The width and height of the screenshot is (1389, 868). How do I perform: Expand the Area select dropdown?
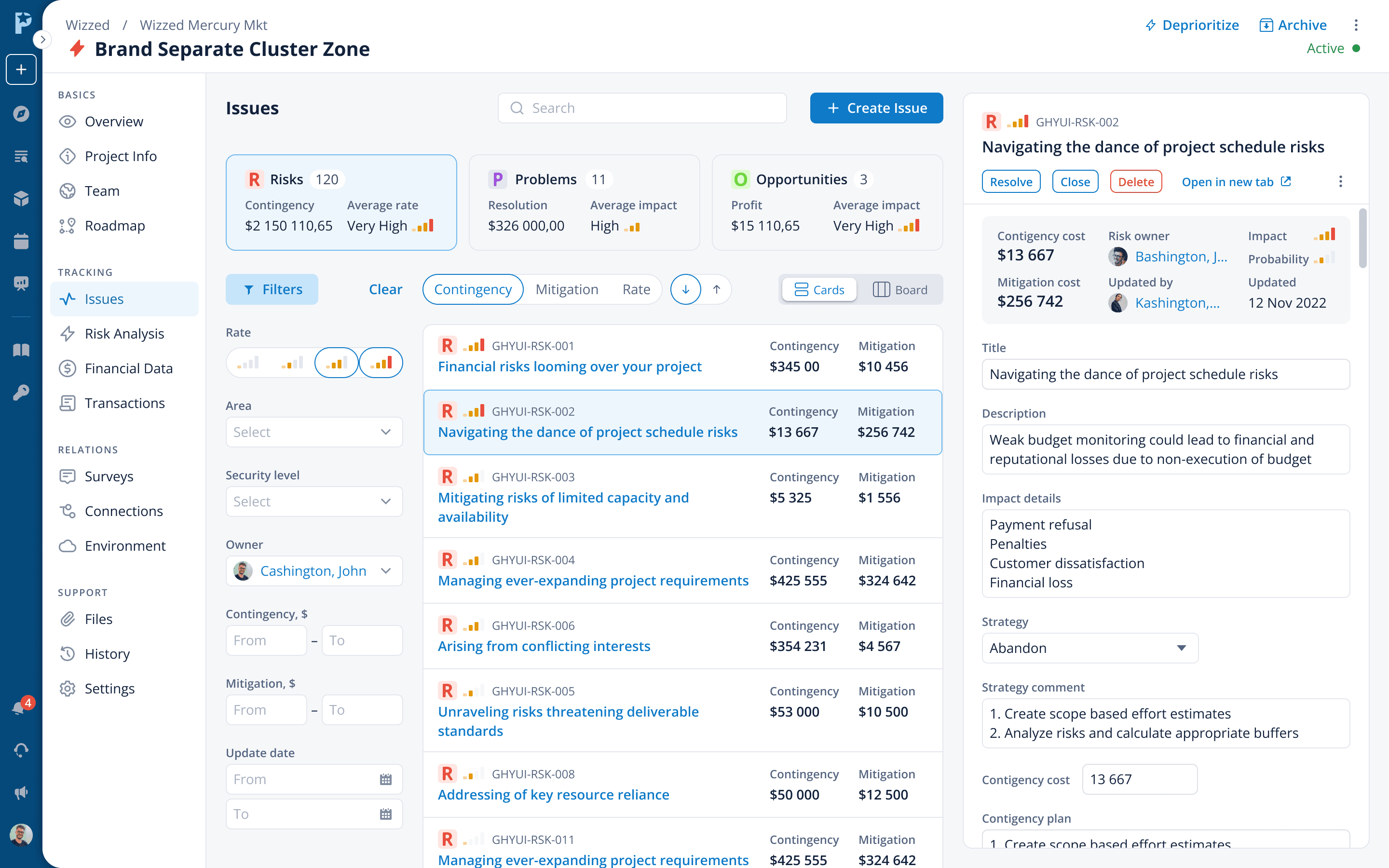click(314, 432)
